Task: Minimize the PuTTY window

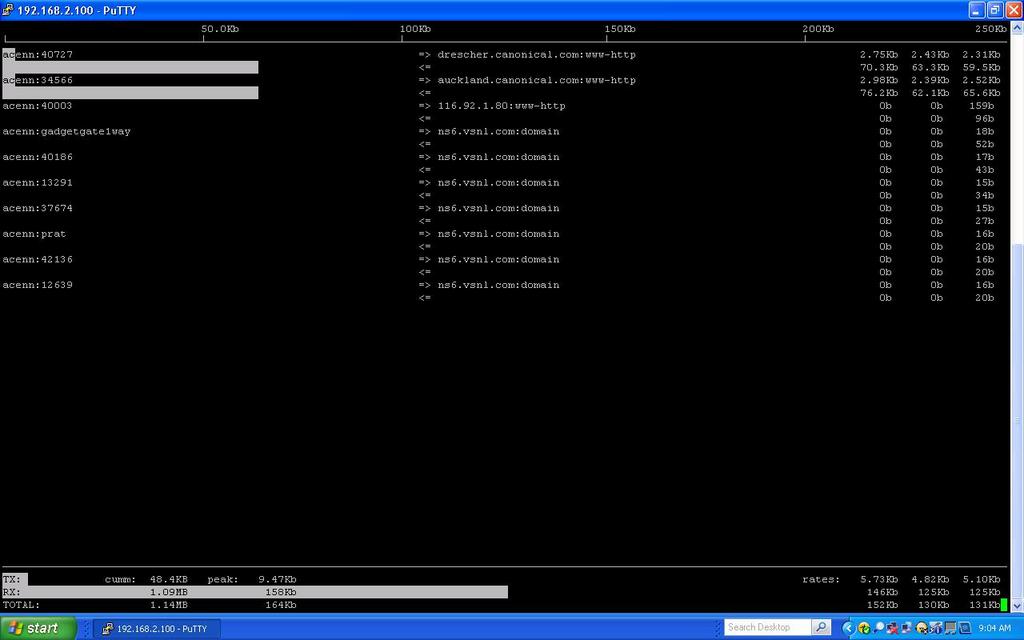Action: click(976, 10)
